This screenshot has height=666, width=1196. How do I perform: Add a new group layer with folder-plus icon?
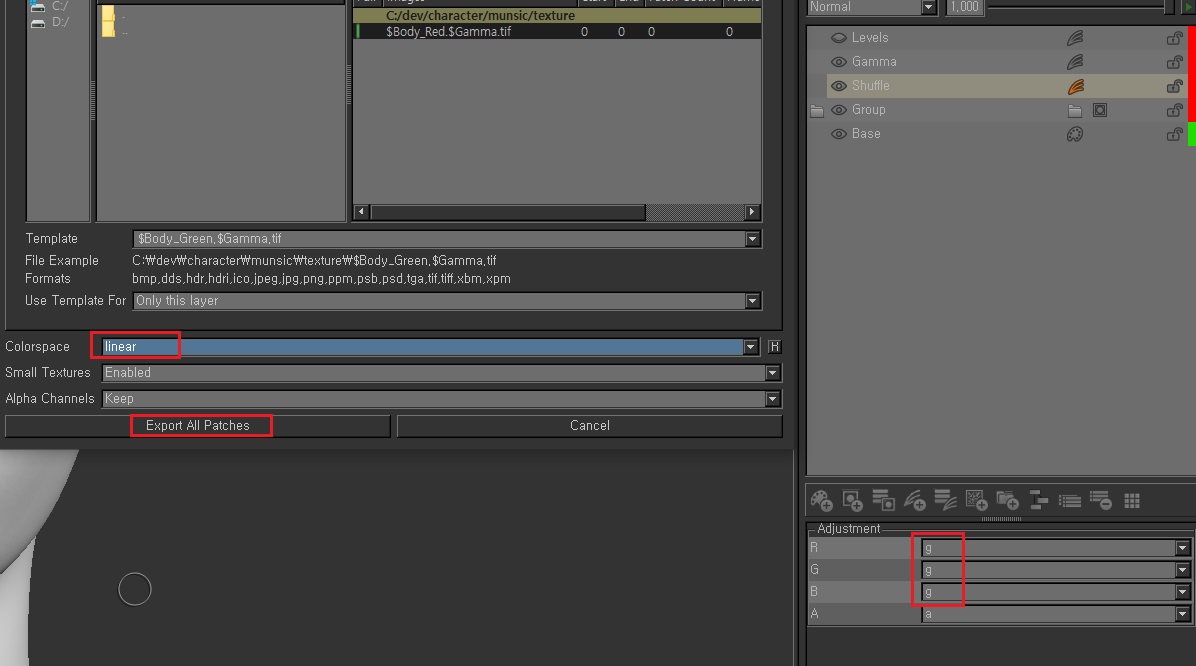(x=1008, y=500)
